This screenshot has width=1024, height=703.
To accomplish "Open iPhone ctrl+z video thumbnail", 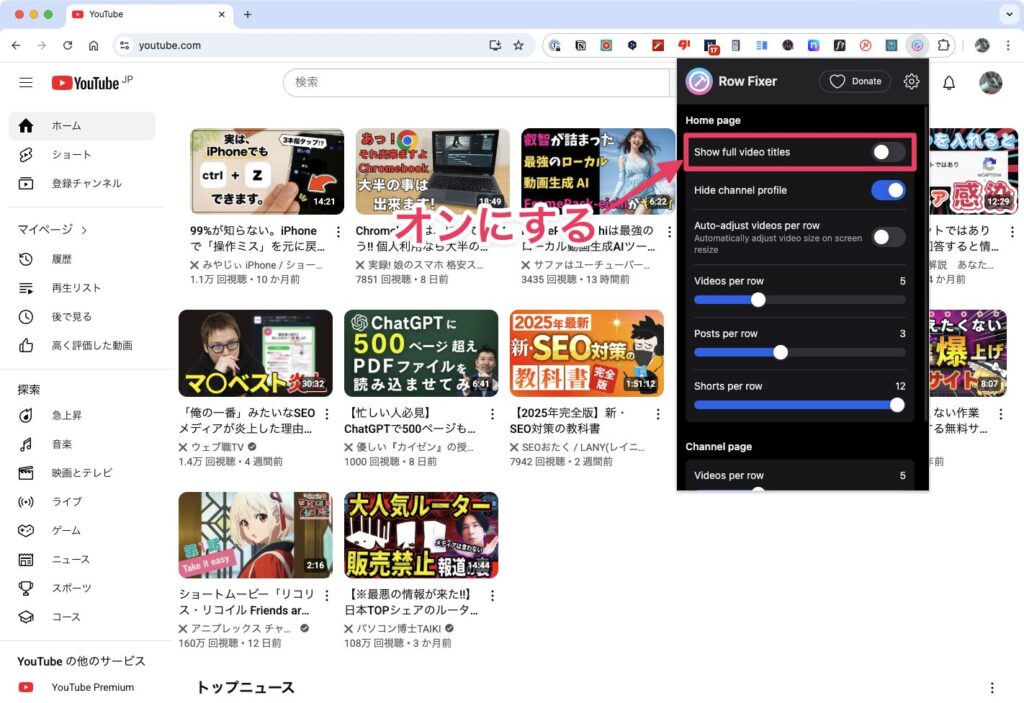I will point(267,171).
